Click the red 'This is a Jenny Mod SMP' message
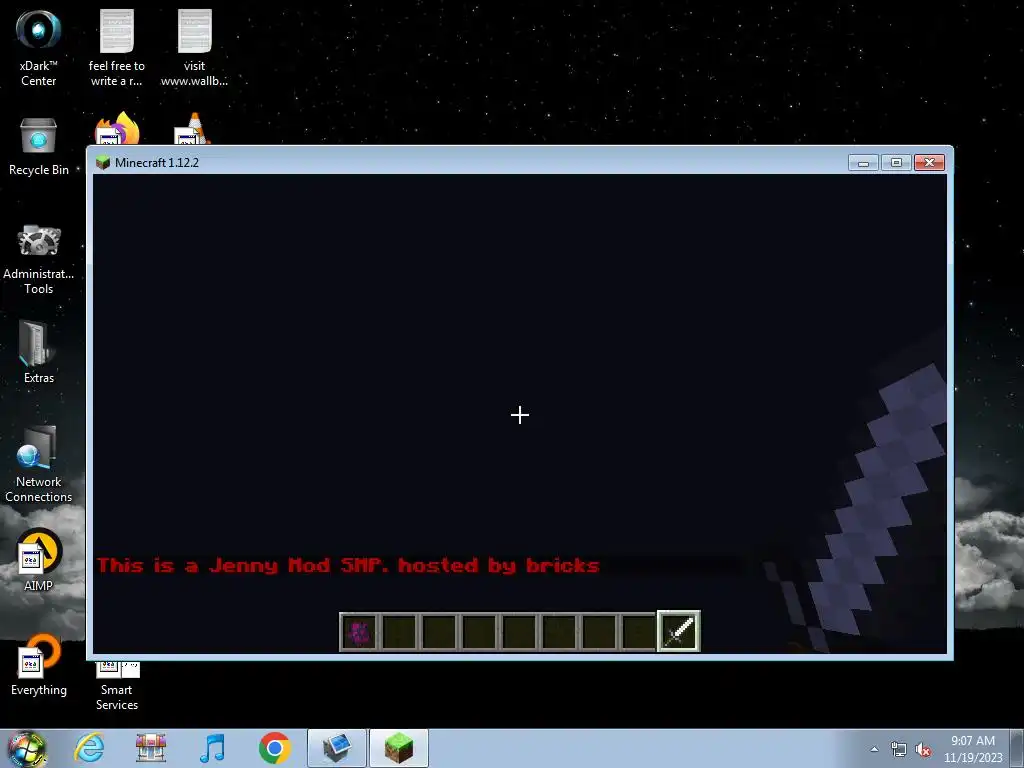 click(x=348, y=566)
